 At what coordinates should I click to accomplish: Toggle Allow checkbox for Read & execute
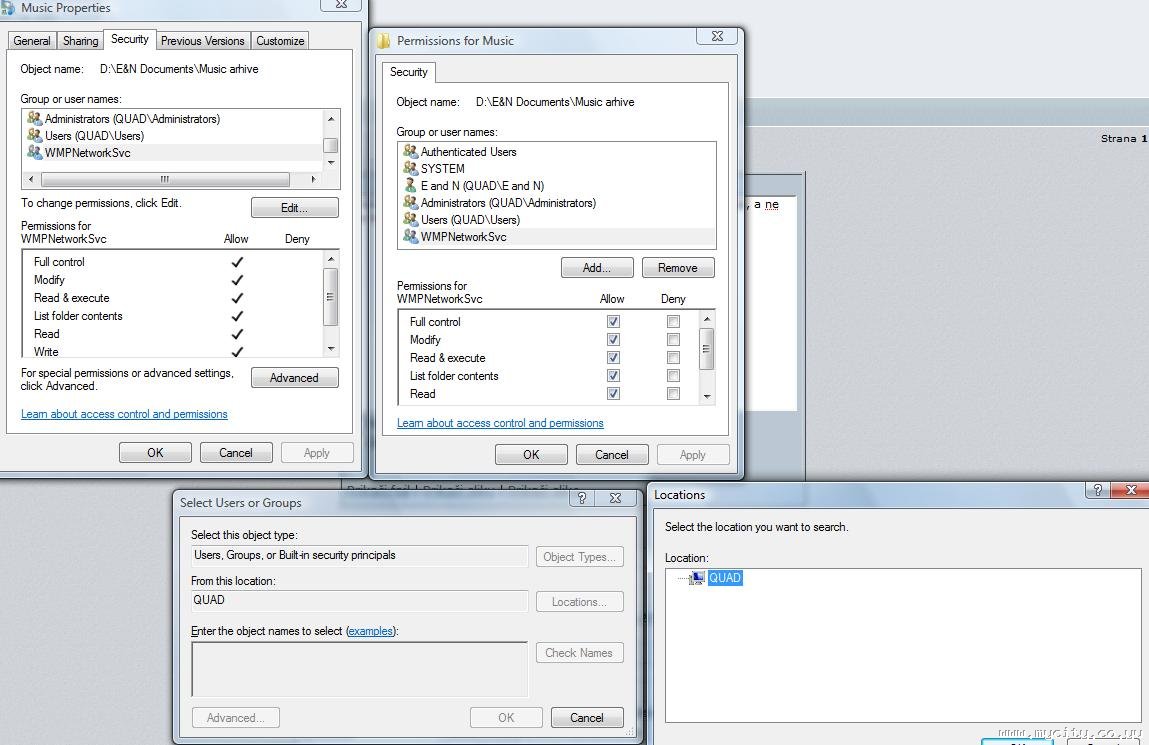pyautogui.click(x=613, y=357)
